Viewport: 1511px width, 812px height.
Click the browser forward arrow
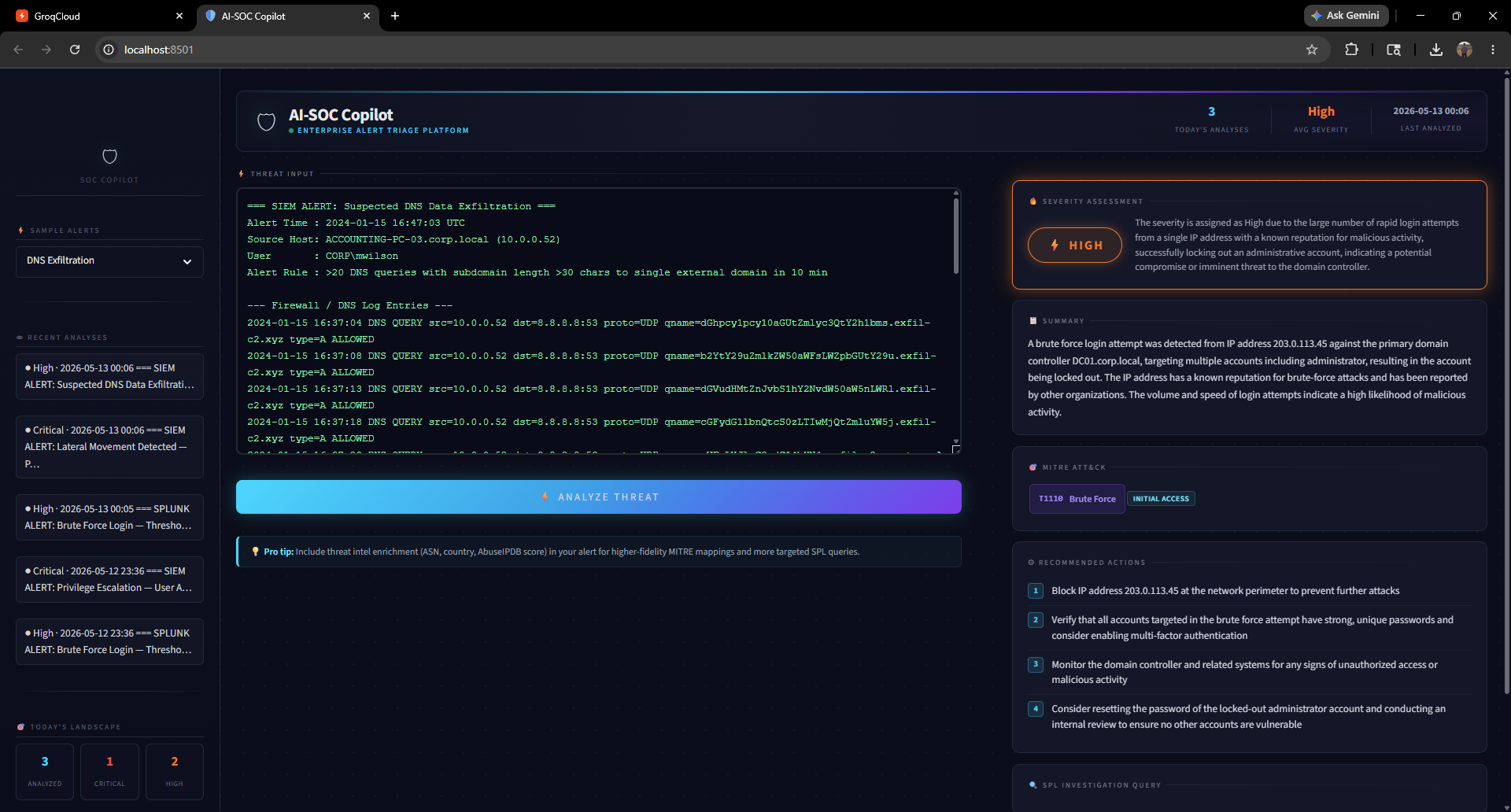pos(46,50)
